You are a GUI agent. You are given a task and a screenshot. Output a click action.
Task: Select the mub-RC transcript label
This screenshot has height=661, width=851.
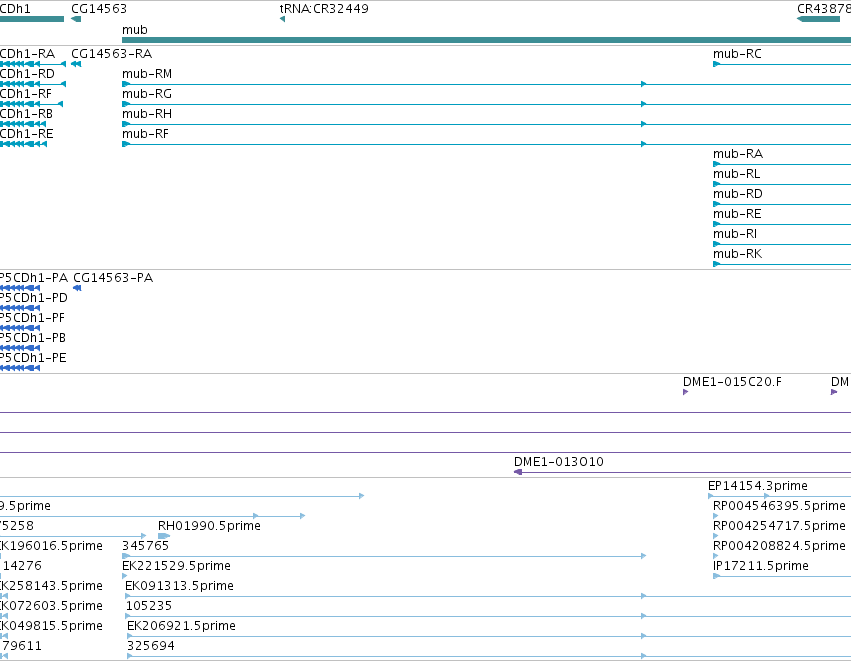coord(737,54)
